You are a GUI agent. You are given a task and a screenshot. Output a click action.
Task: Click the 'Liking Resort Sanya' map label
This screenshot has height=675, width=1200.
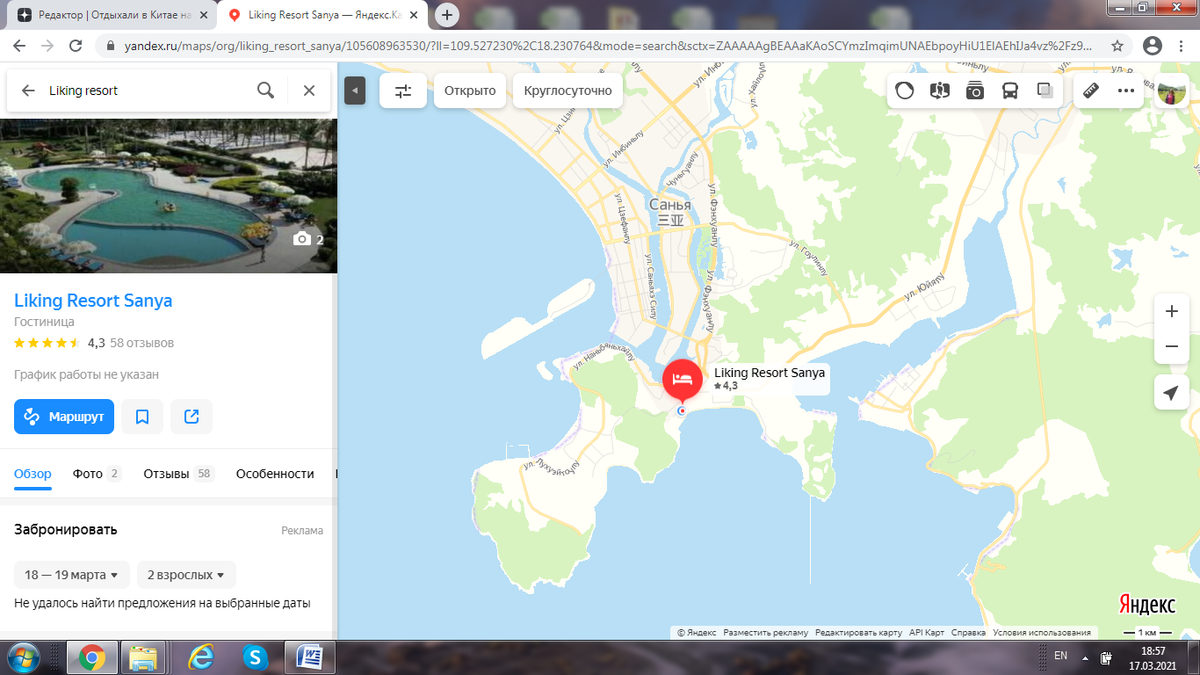click(770, 373)
